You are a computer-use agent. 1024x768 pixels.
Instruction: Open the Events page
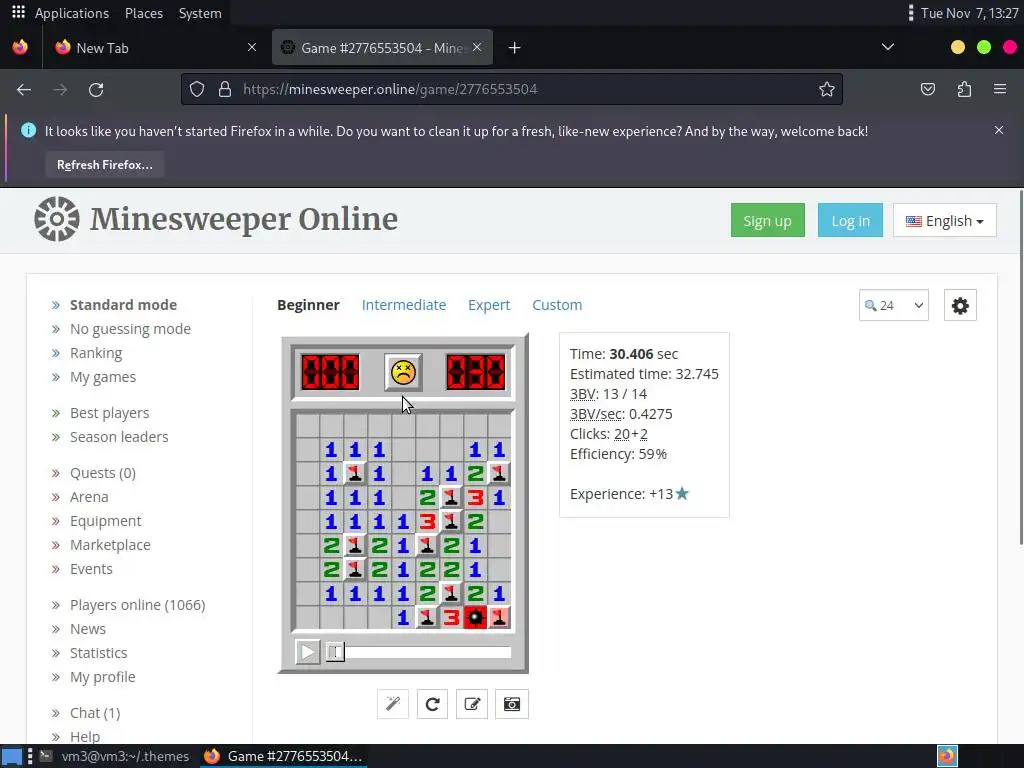coord(91,569)
